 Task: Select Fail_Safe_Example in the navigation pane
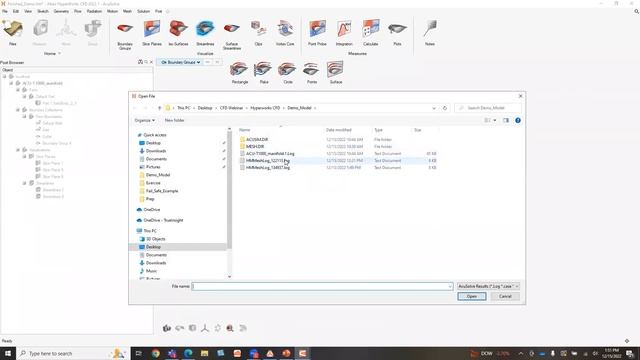(x=162, y=191)
